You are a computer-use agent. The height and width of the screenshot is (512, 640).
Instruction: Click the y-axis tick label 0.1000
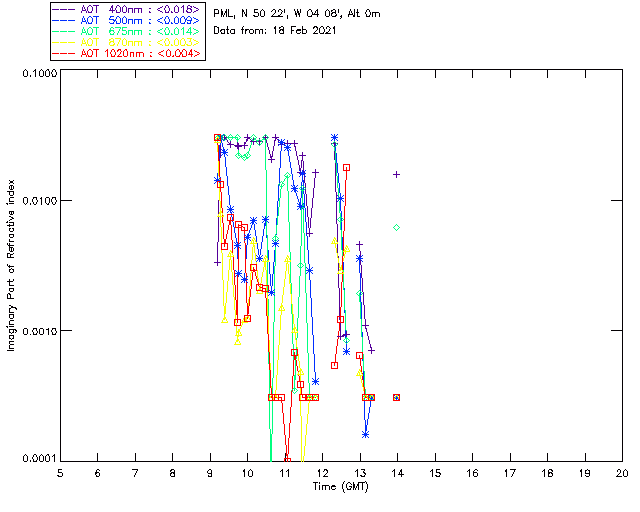(39, 73)
